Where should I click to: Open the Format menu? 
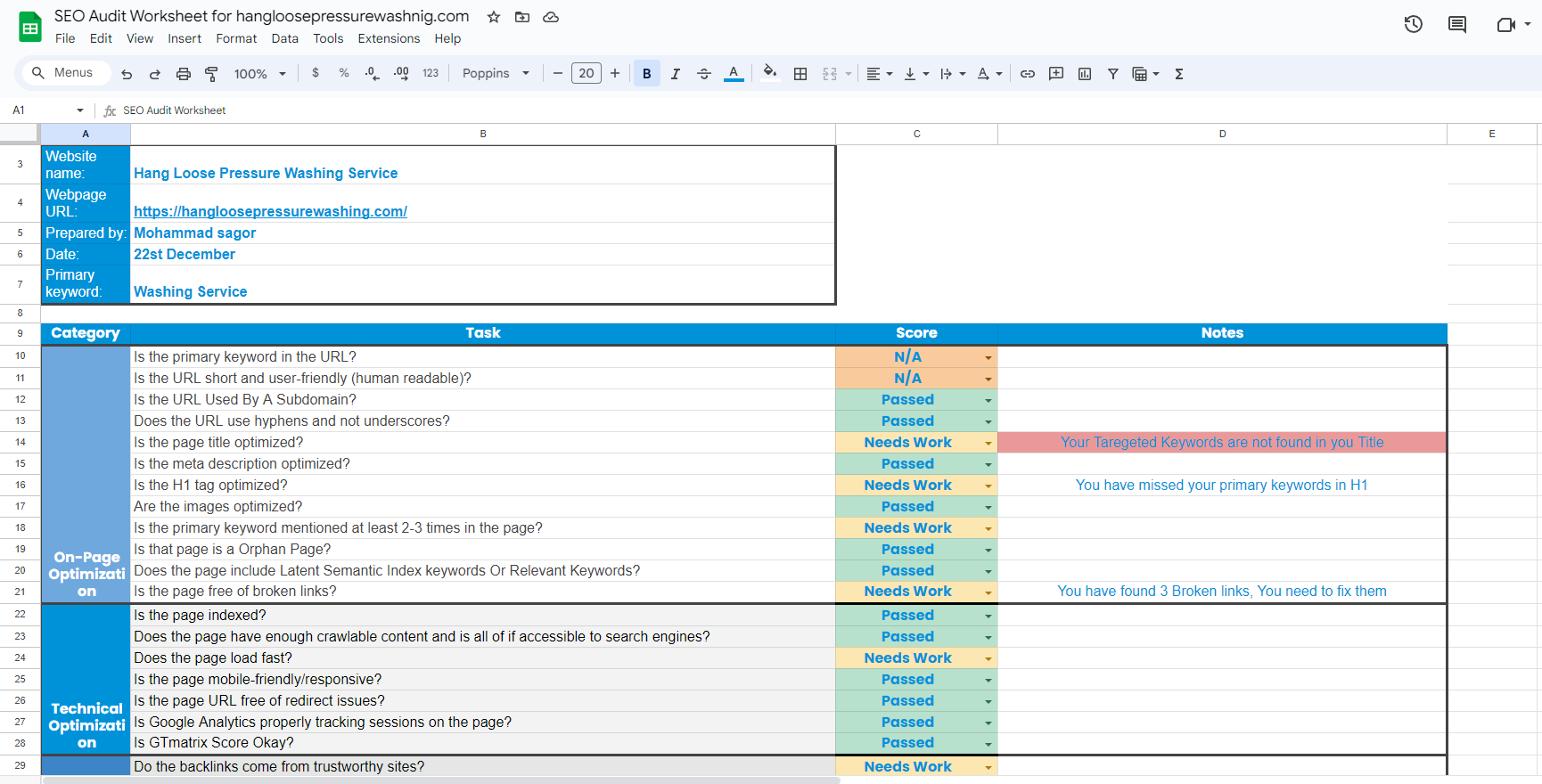point(236,38)
